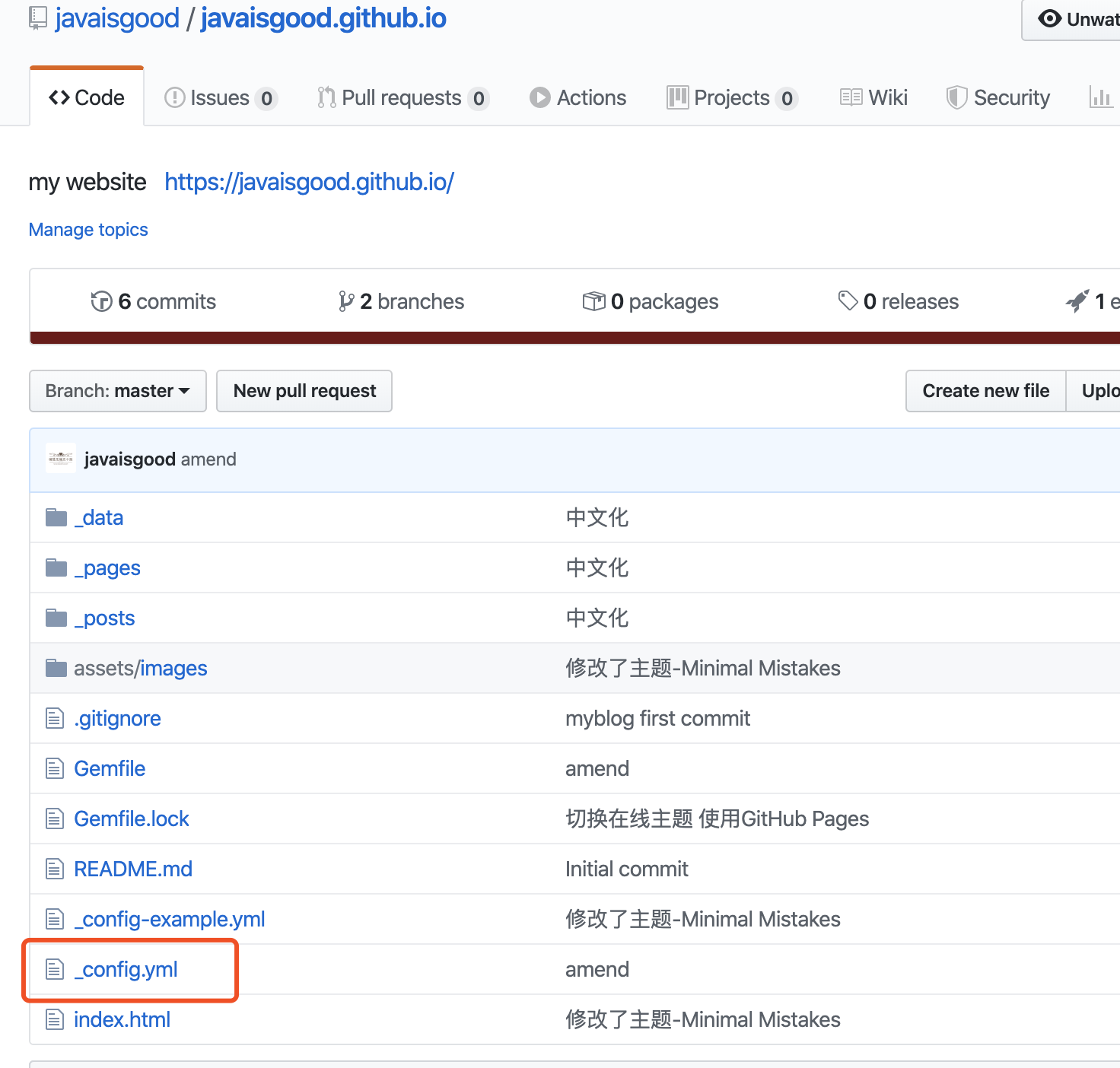The image size is (1120, 1068).
Task: Click the file icon for Gemfile.lock
Action: [x=55, y=818]
